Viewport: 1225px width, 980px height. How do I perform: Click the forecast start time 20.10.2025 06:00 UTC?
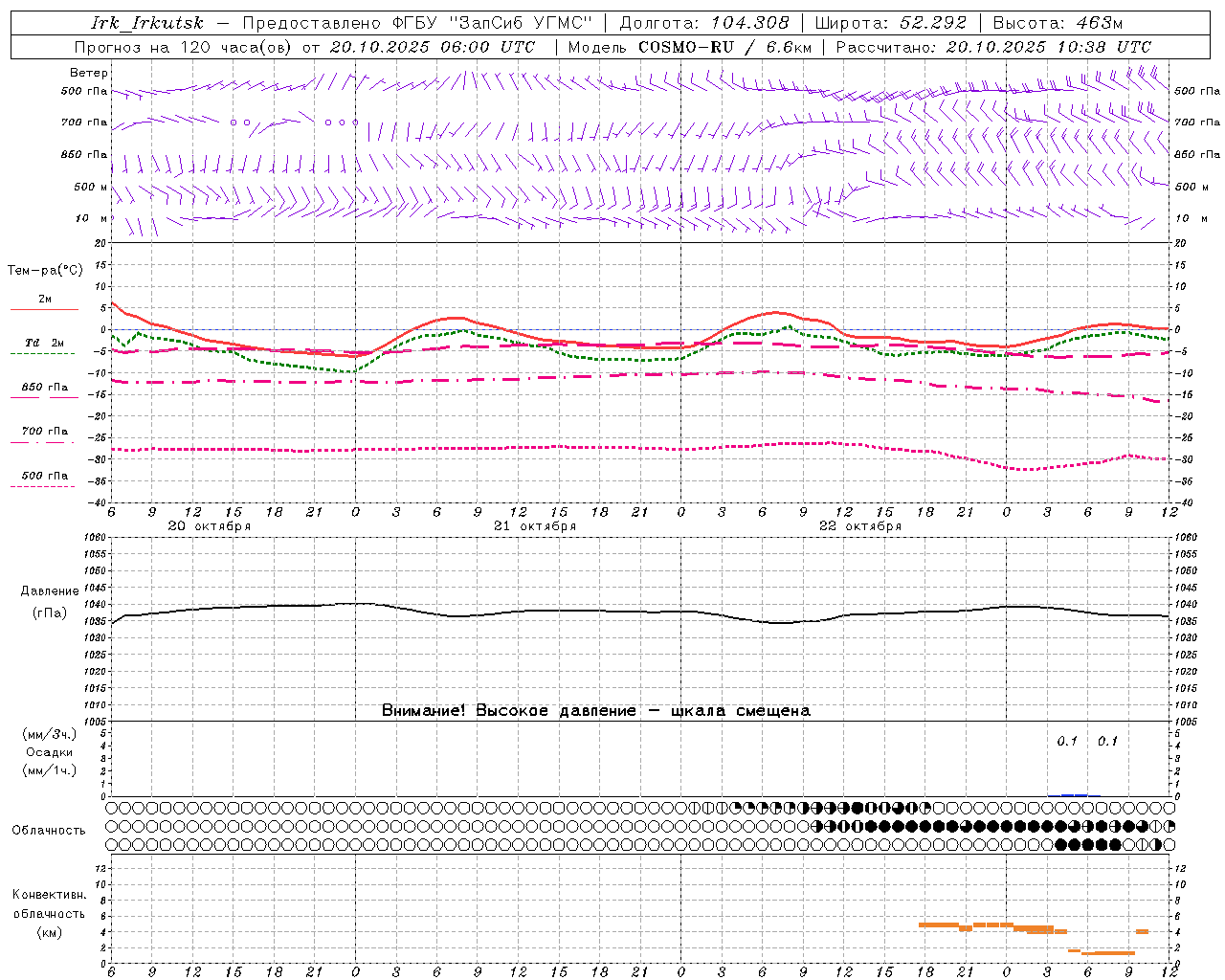tap(434, 47)
